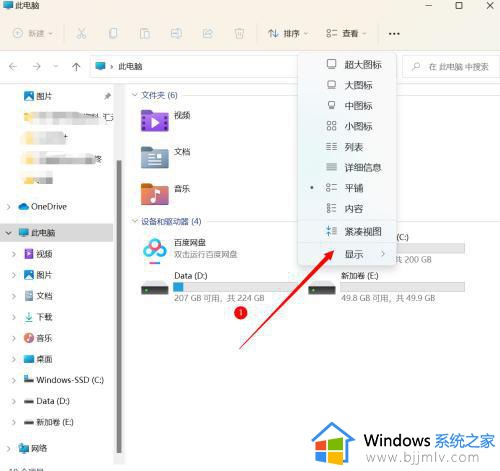Open the 新加卷 (E:) drive tile
500x471 pixels.
(387, 287)
